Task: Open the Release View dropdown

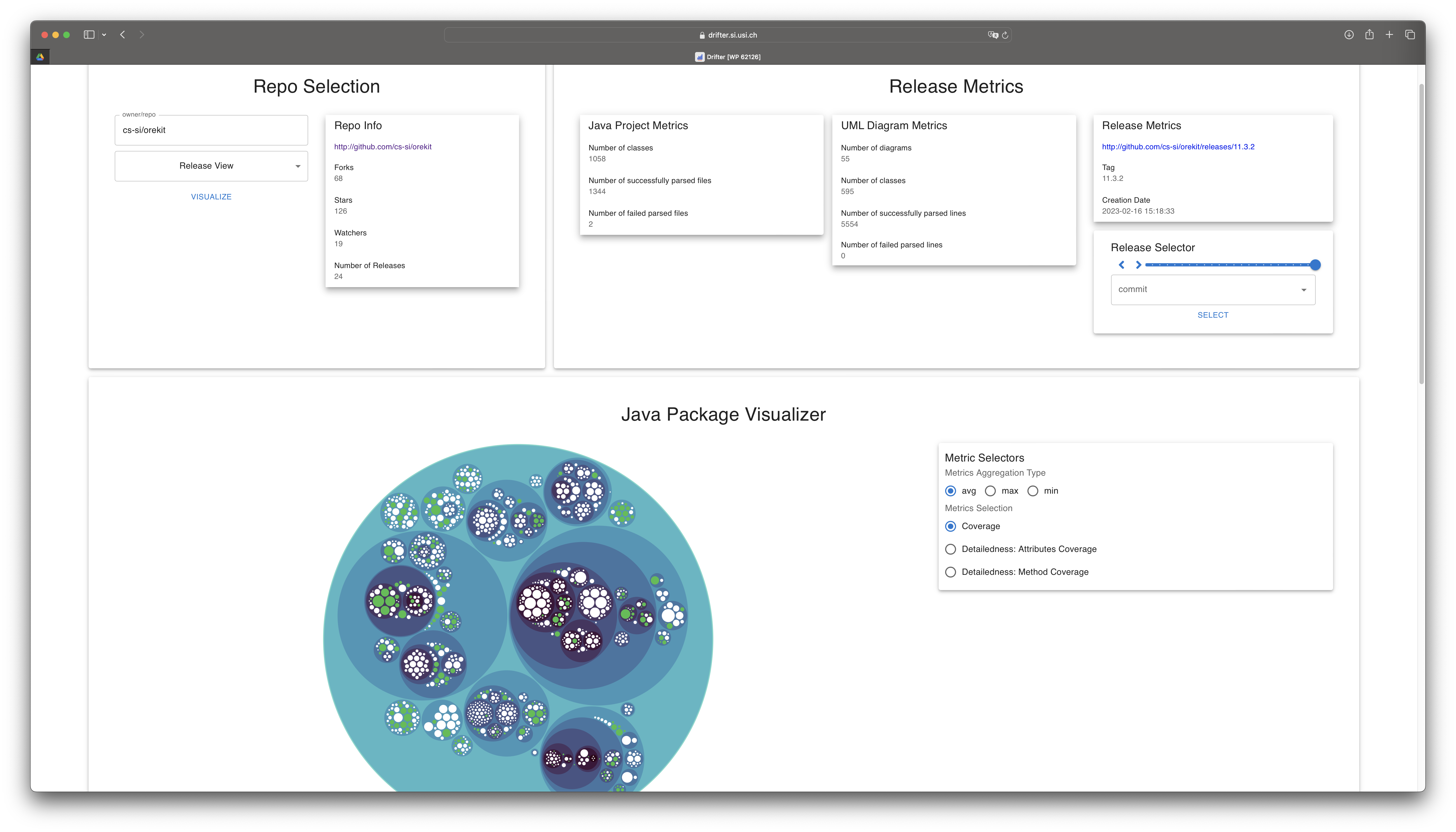Action: (x=211, y=166)
